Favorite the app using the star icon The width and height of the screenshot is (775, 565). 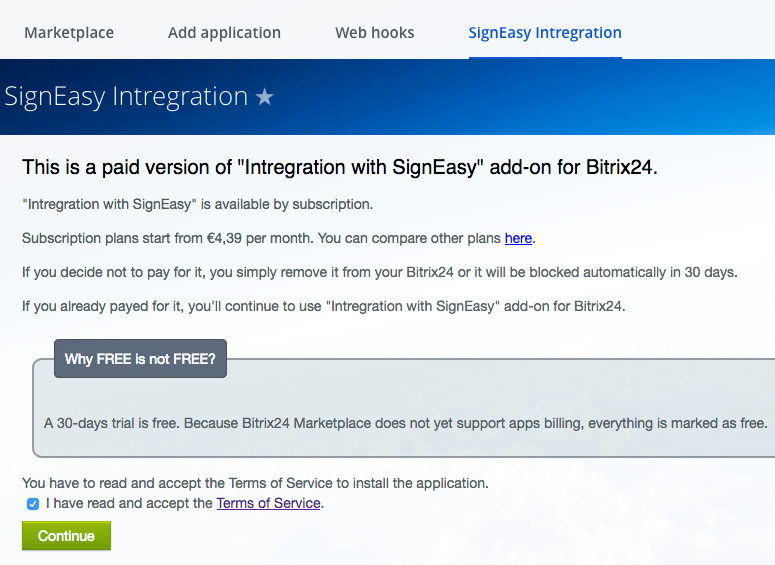pyautogui.click(x=264, y=96)
